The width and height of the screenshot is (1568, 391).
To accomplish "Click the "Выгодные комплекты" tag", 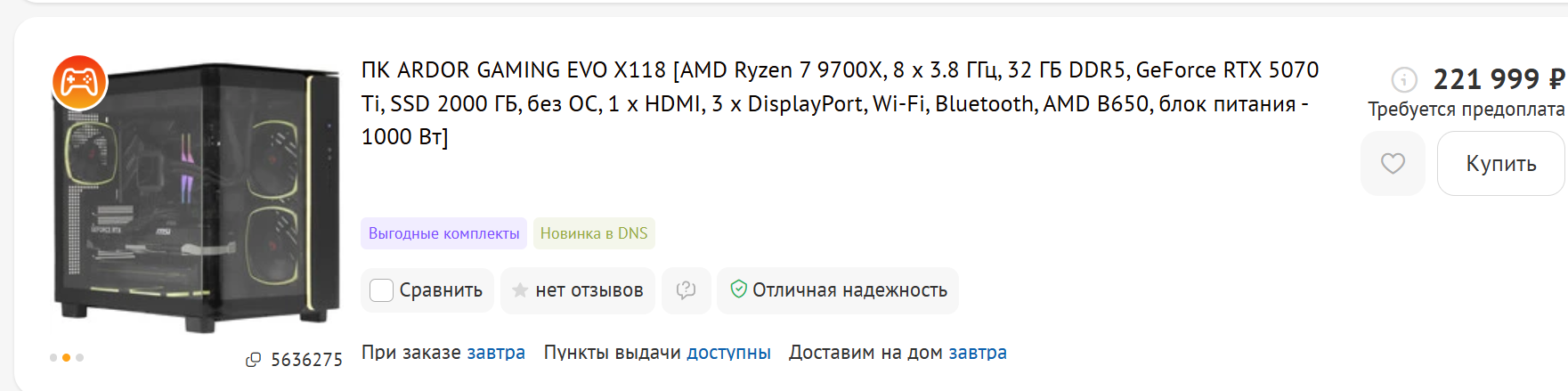I will [x=443, y=233].
